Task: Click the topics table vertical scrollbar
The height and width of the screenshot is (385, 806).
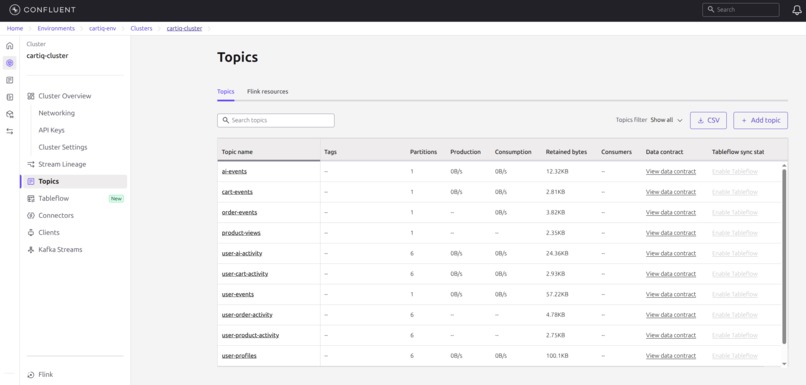Action: pos(784,256)
